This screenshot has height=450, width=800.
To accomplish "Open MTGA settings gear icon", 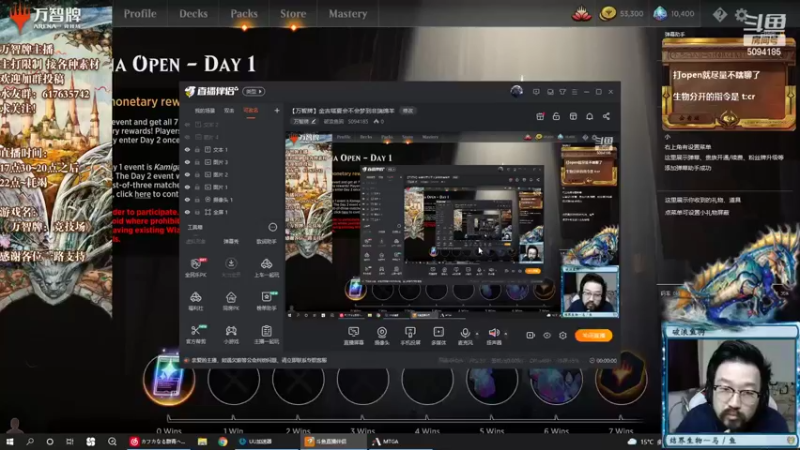I will 741,15.
